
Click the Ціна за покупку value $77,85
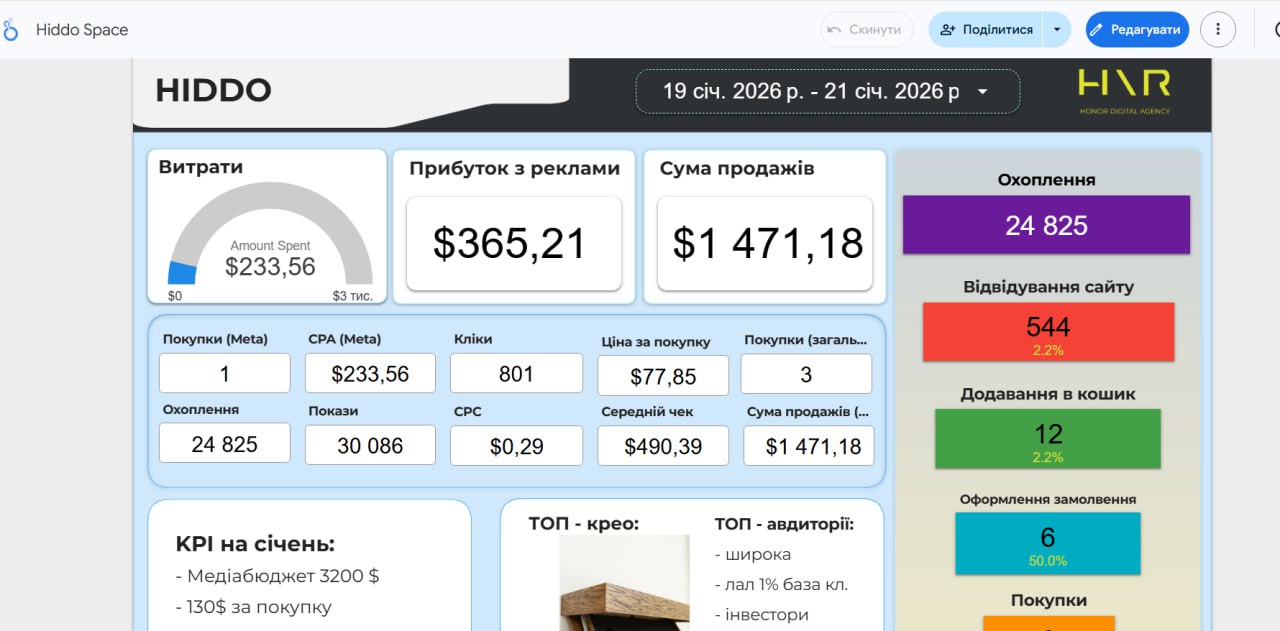tap(663, 376)
